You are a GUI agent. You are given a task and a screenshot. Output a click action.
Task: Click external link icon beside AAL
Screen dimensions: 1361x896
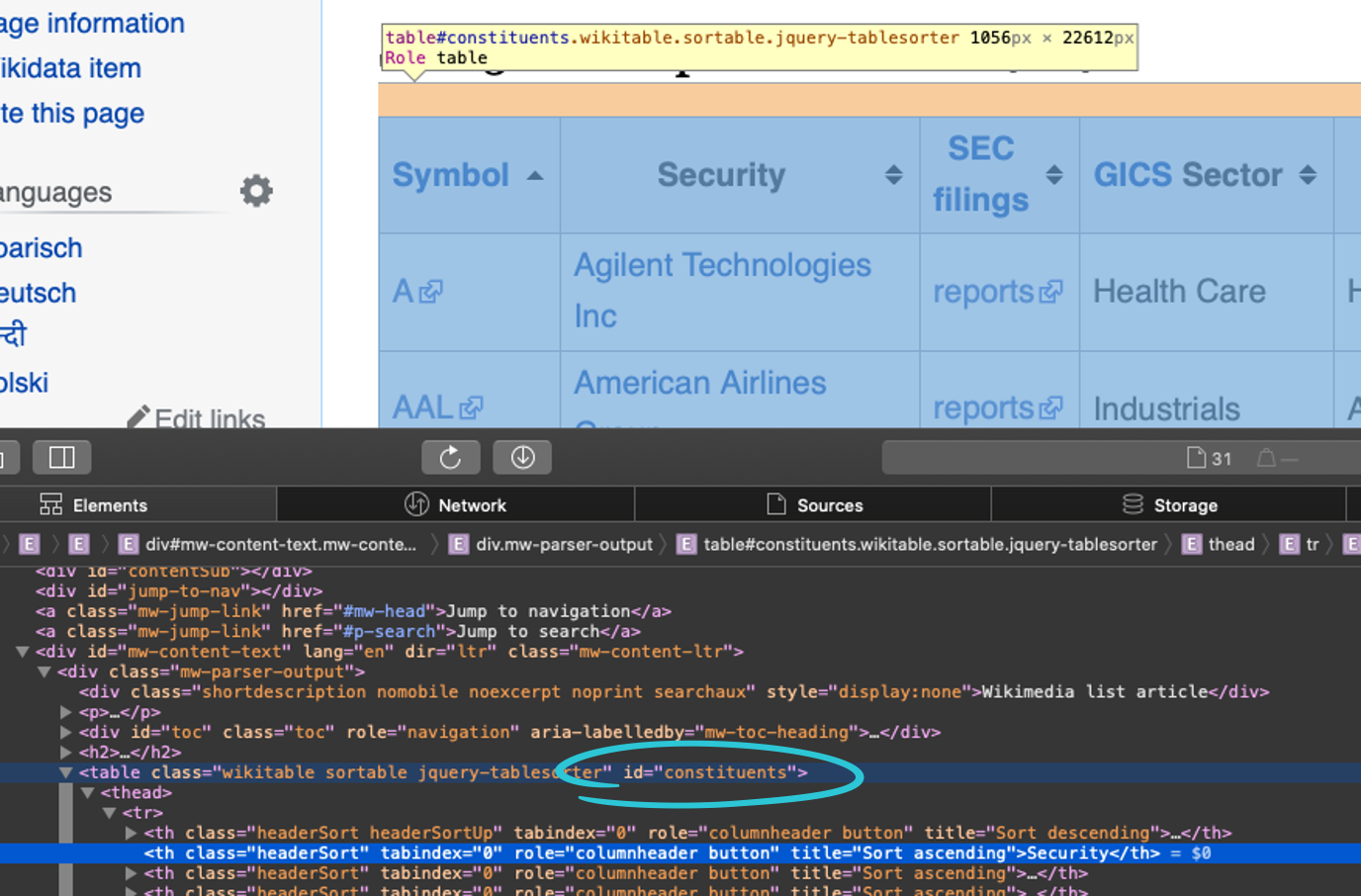pyautogui.click(x=471, y=407)
